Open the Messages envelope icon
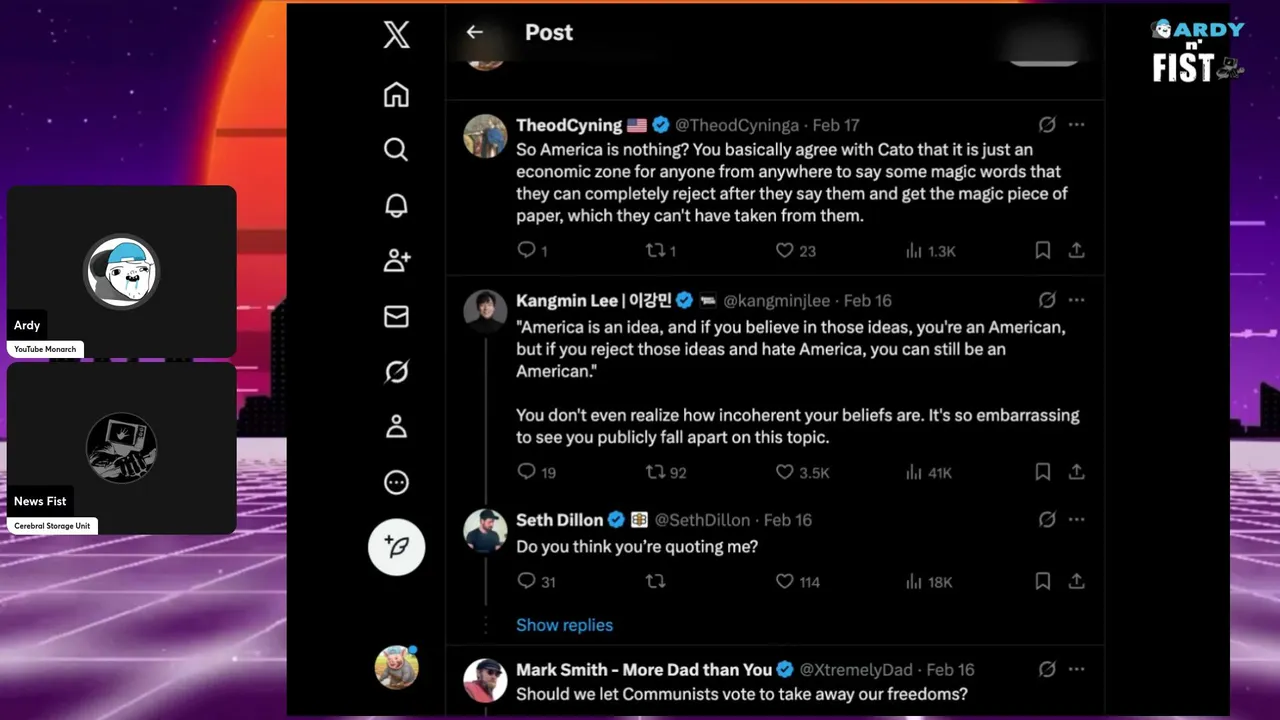The image size is (1280, 720). click(x=396, y=316)
